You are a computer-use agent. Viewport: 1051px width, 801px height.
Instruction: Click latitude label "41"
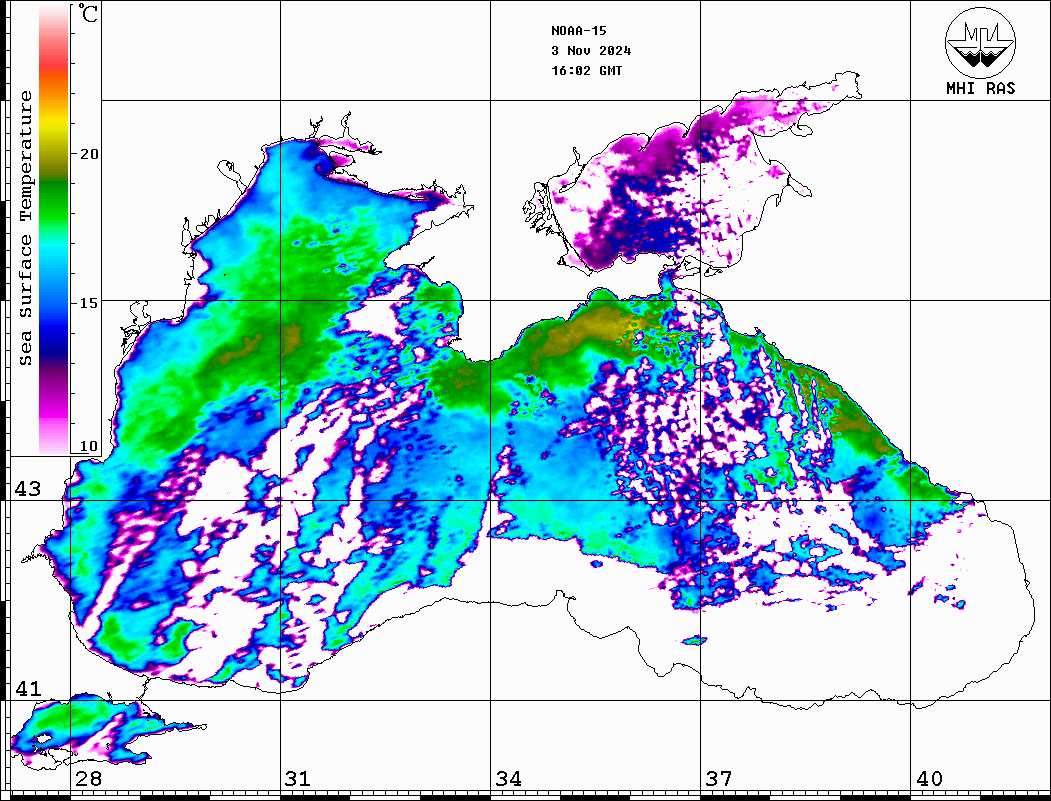[x=28, y=689]
